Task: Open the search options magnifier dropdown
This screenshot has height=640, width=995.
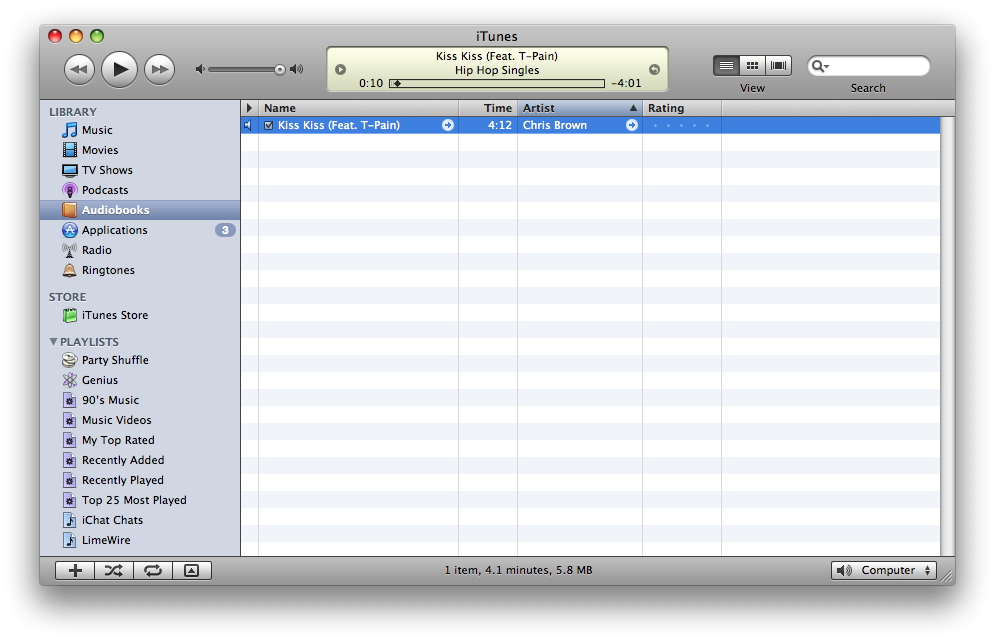Action: click(x=820, y=66)
